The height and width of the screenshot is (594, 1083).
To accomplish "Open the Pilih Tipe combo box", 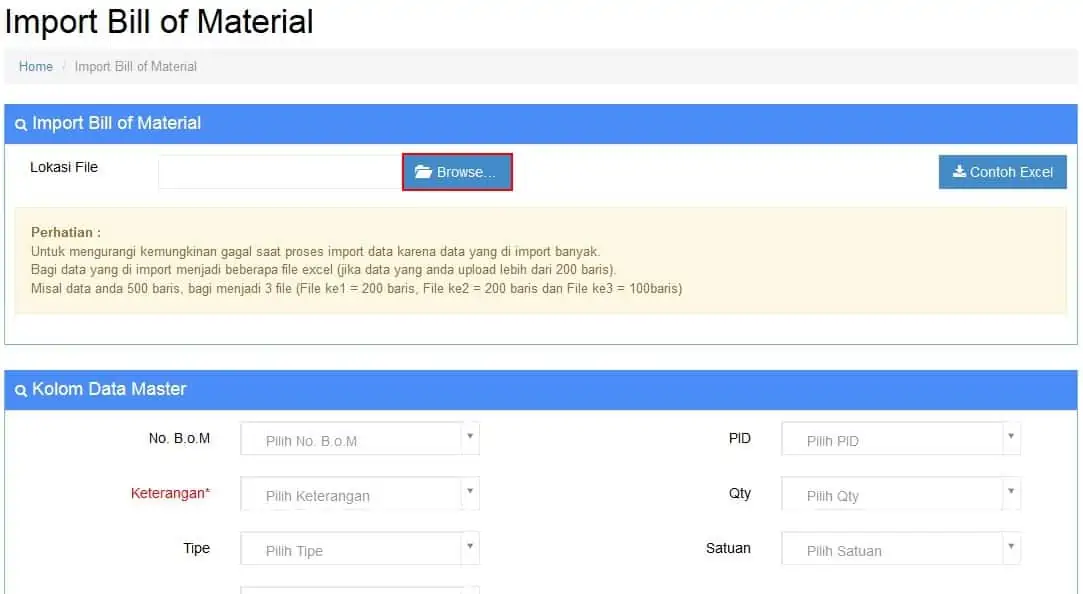I will tap(360, 549).
